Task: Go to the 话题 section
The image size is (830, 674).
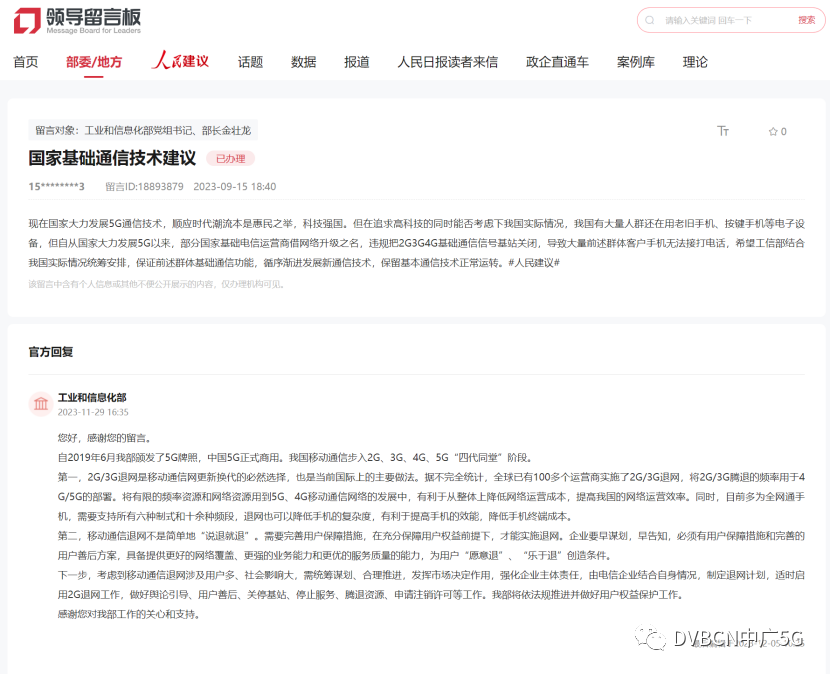Action: pos(250,62)
